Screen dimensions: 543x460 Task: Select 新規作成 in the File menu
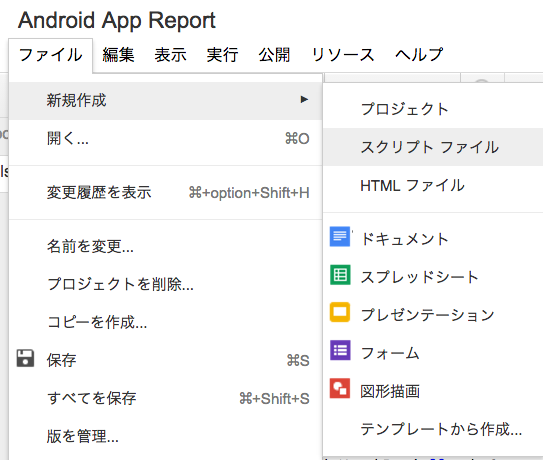point(166,100)
